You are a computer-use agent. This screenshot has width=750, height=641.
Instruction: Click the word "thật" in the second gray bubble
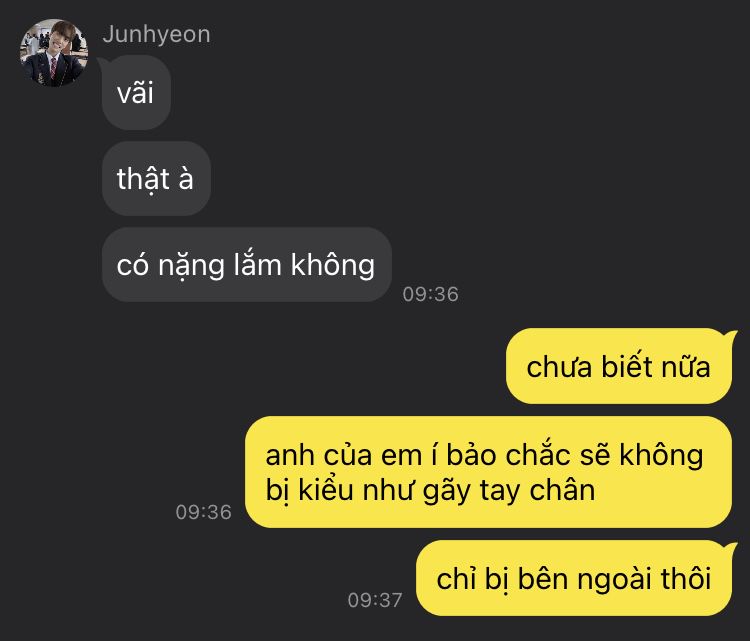tap(143, 180)
